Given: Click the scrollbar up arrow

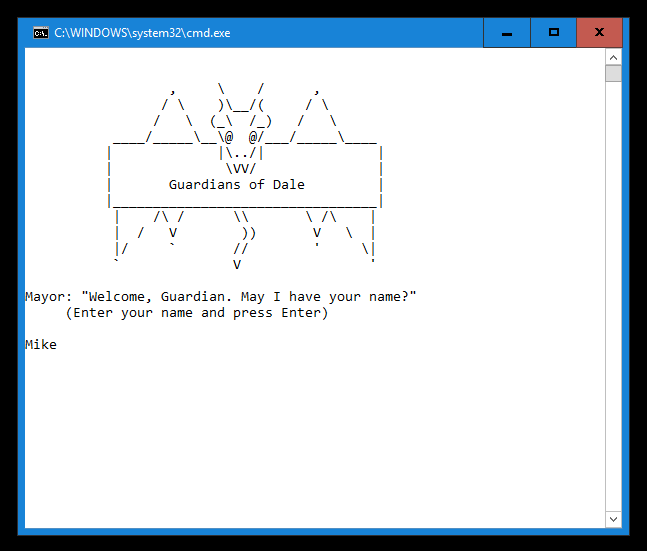Looking at the screenshot, I should (613, 57).
